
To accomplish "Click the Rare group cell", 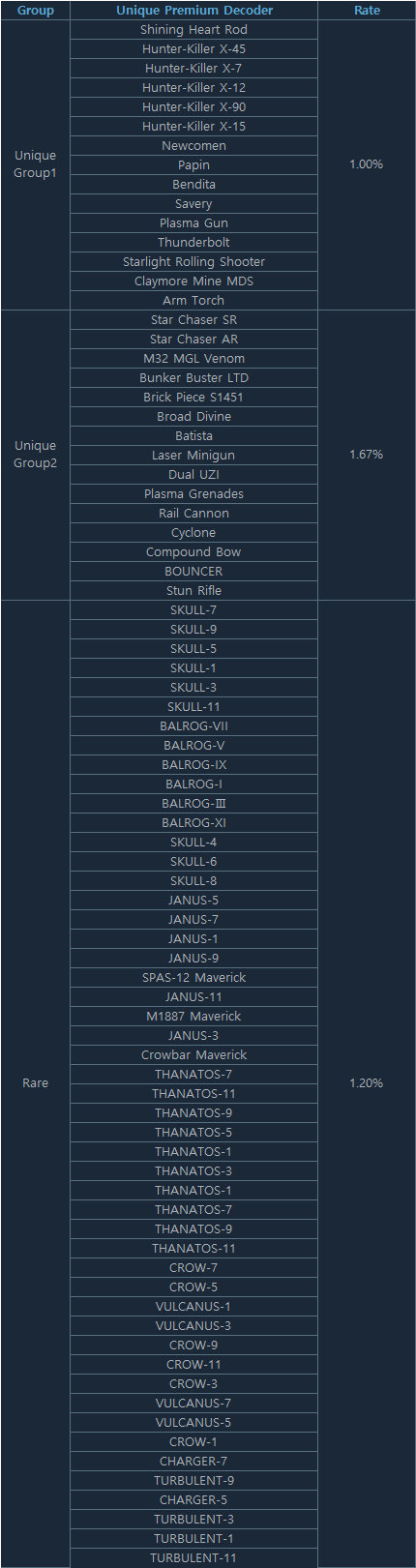I will point(35,1083).
